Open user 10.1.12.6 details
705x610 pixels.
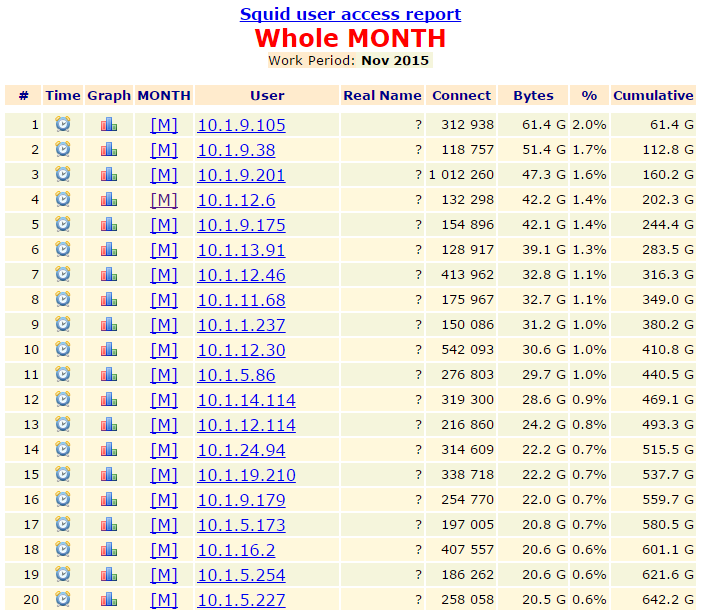click(236, 200)
